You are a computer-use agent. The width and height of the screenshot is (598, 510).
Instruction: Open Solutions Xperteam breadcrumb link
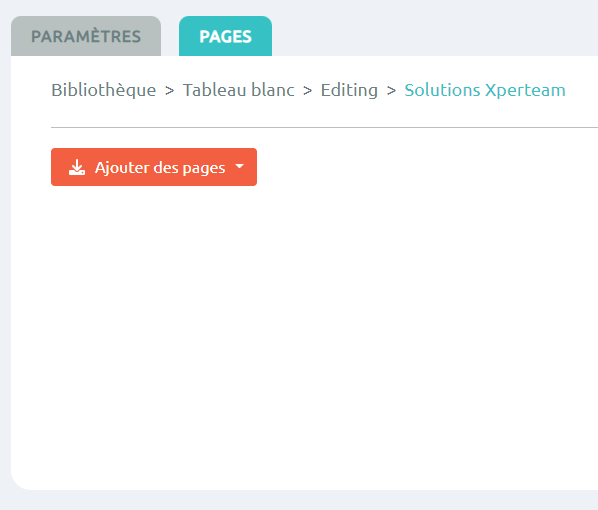[485, 91]
